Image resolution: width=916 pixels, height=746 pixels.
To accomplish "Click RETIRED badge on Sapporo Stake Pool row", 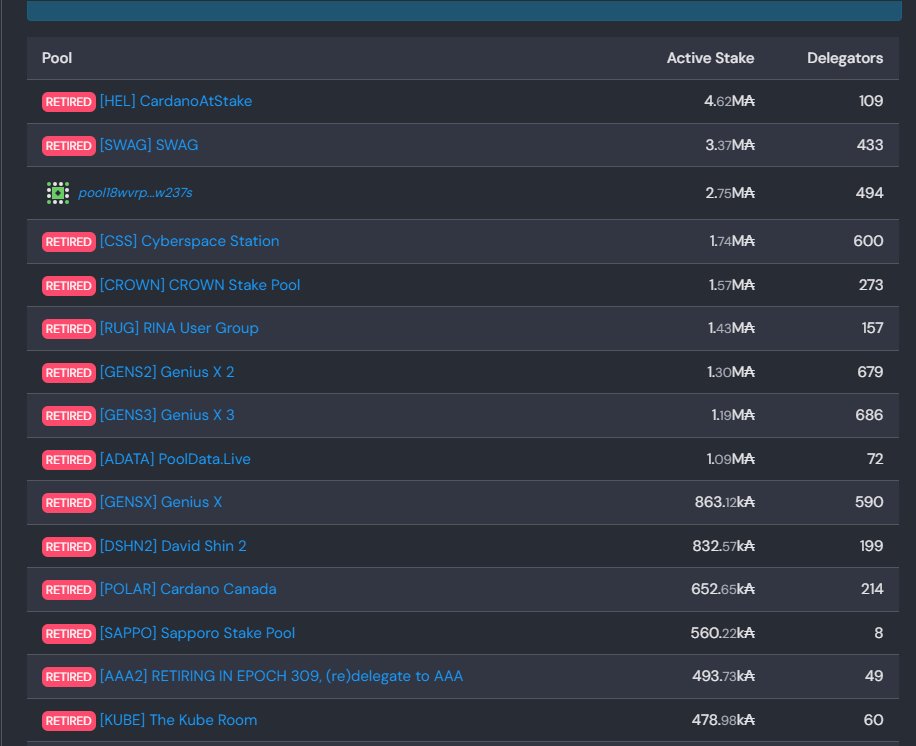I will [x=68, y=633].
